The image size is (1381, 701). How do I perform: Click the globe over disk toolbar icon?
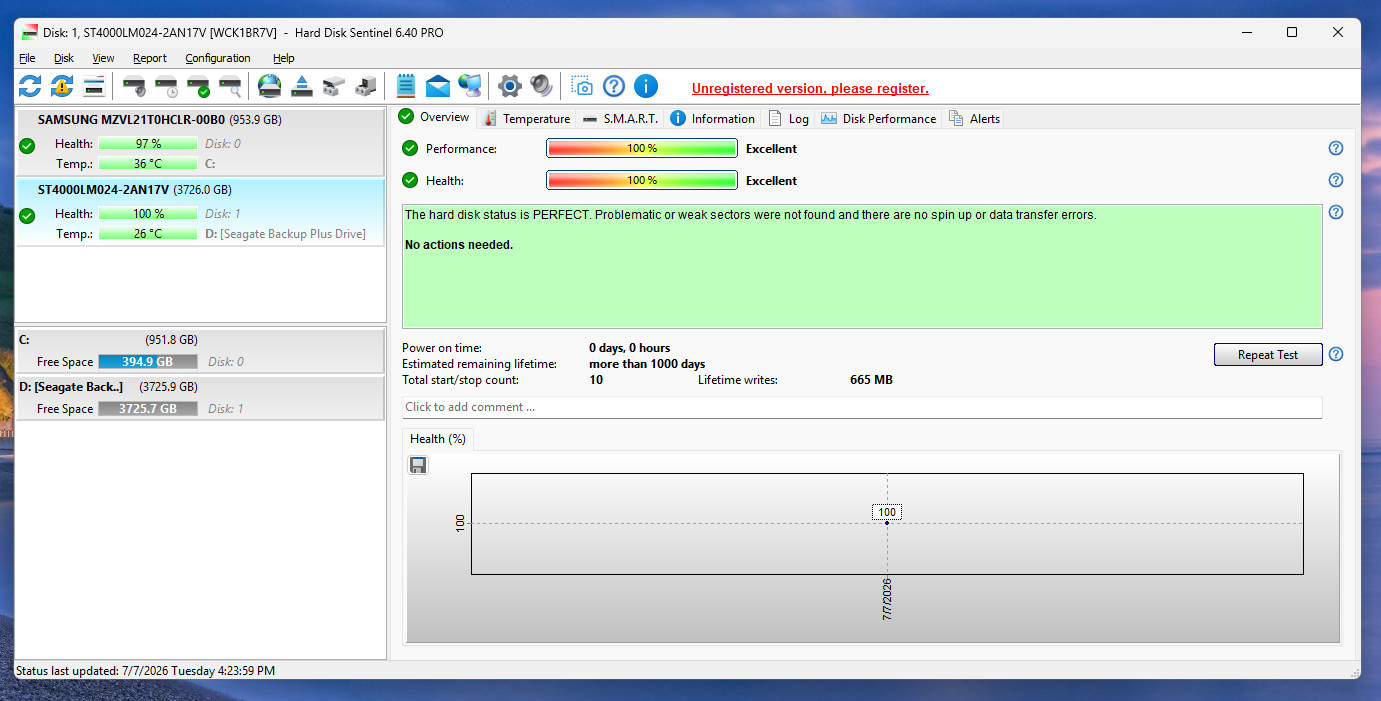tap(270, 86)
